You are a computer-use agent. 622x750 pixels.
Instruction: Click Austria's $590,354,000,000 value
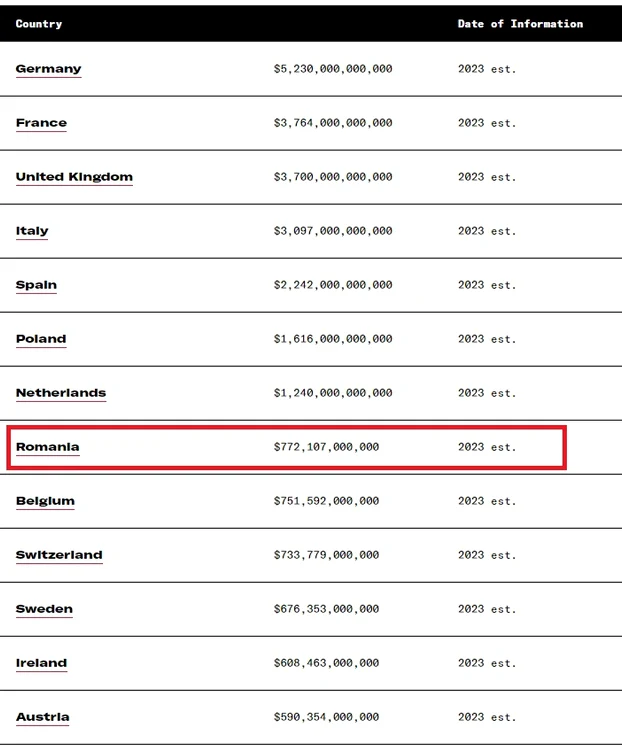click(x=326, y=717)
